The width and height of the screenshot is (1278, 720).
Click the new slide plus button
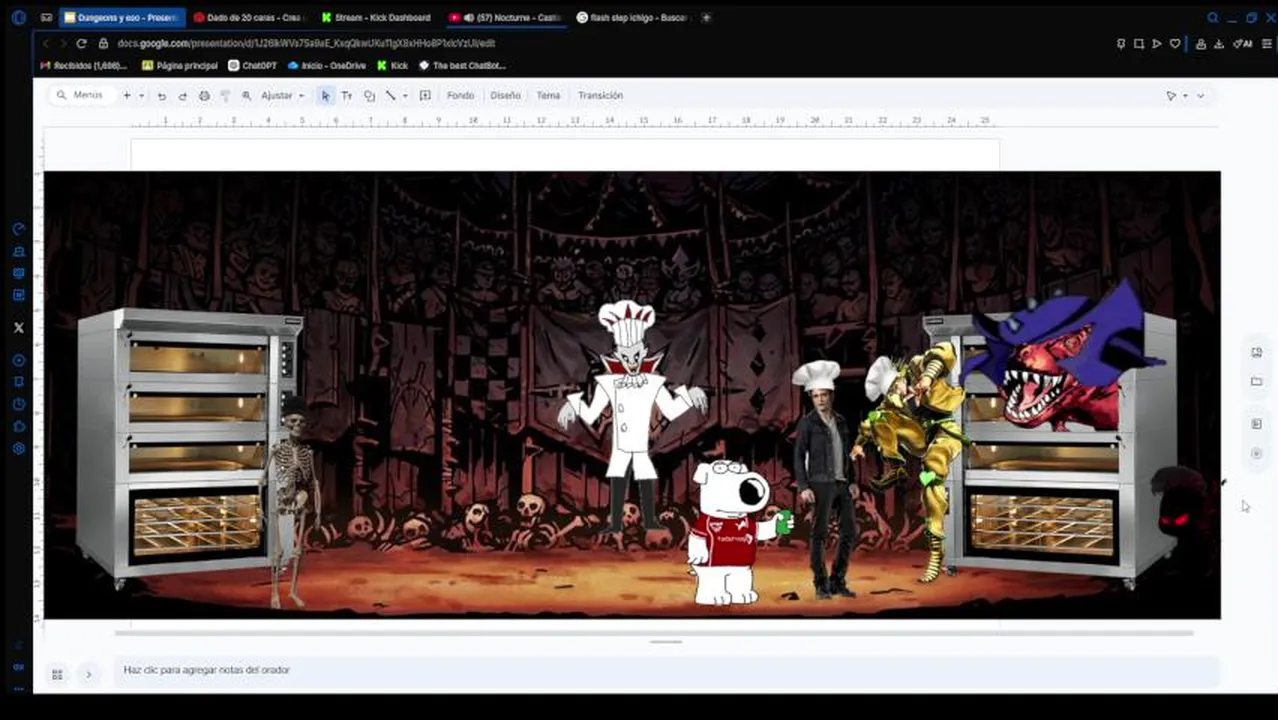coord(127,96)
